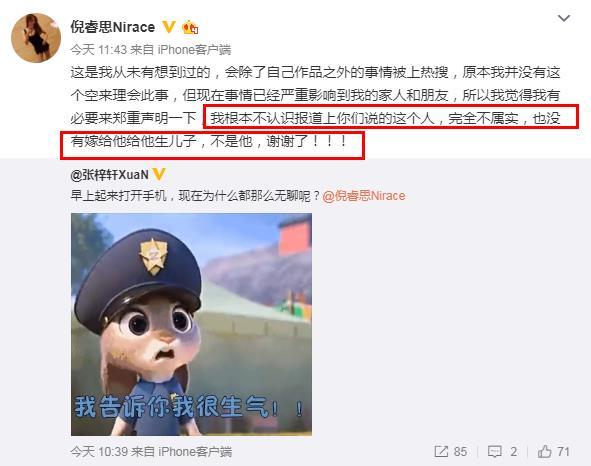Screen dimensions: 591x466
Task: Click the @倪睿思Nirace mention in the repost
Action: (x=364, y=196)
